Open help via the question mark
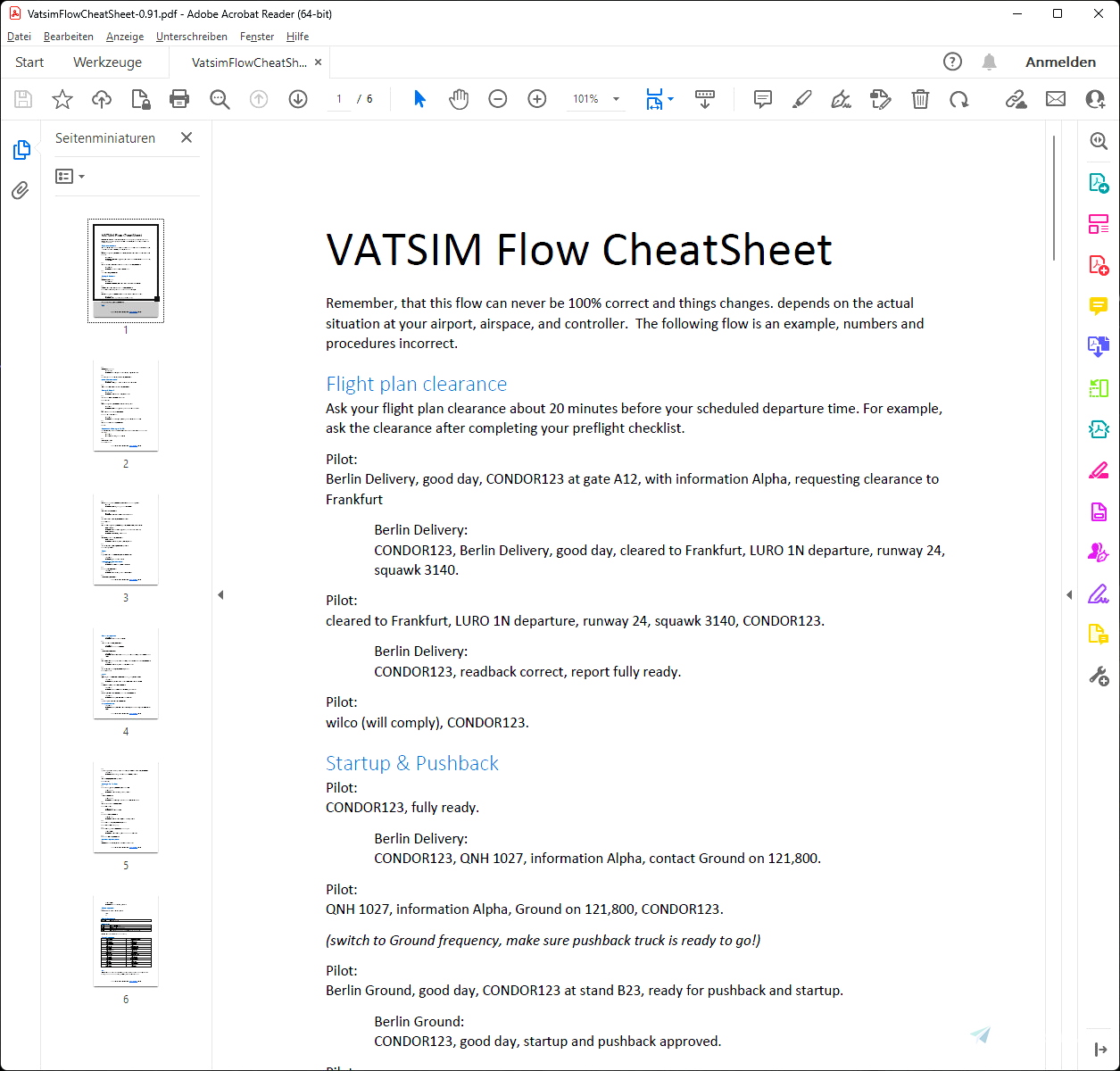This screenshot has height=1071, width=1120. 952,62
